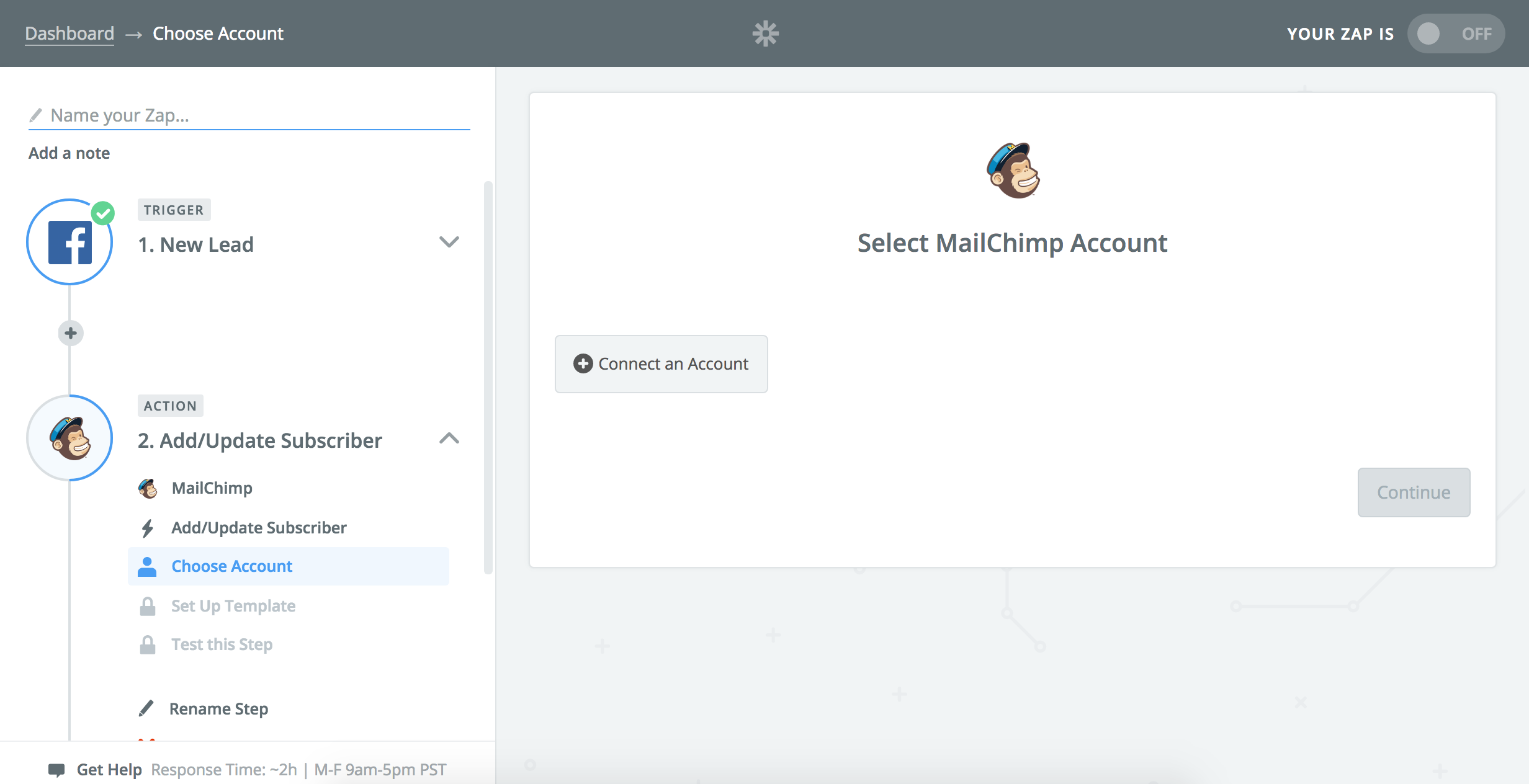Open the Add/Update Subscriber action step
Viewport: 1529px width, 784px height.
click(x=259, y=528)
